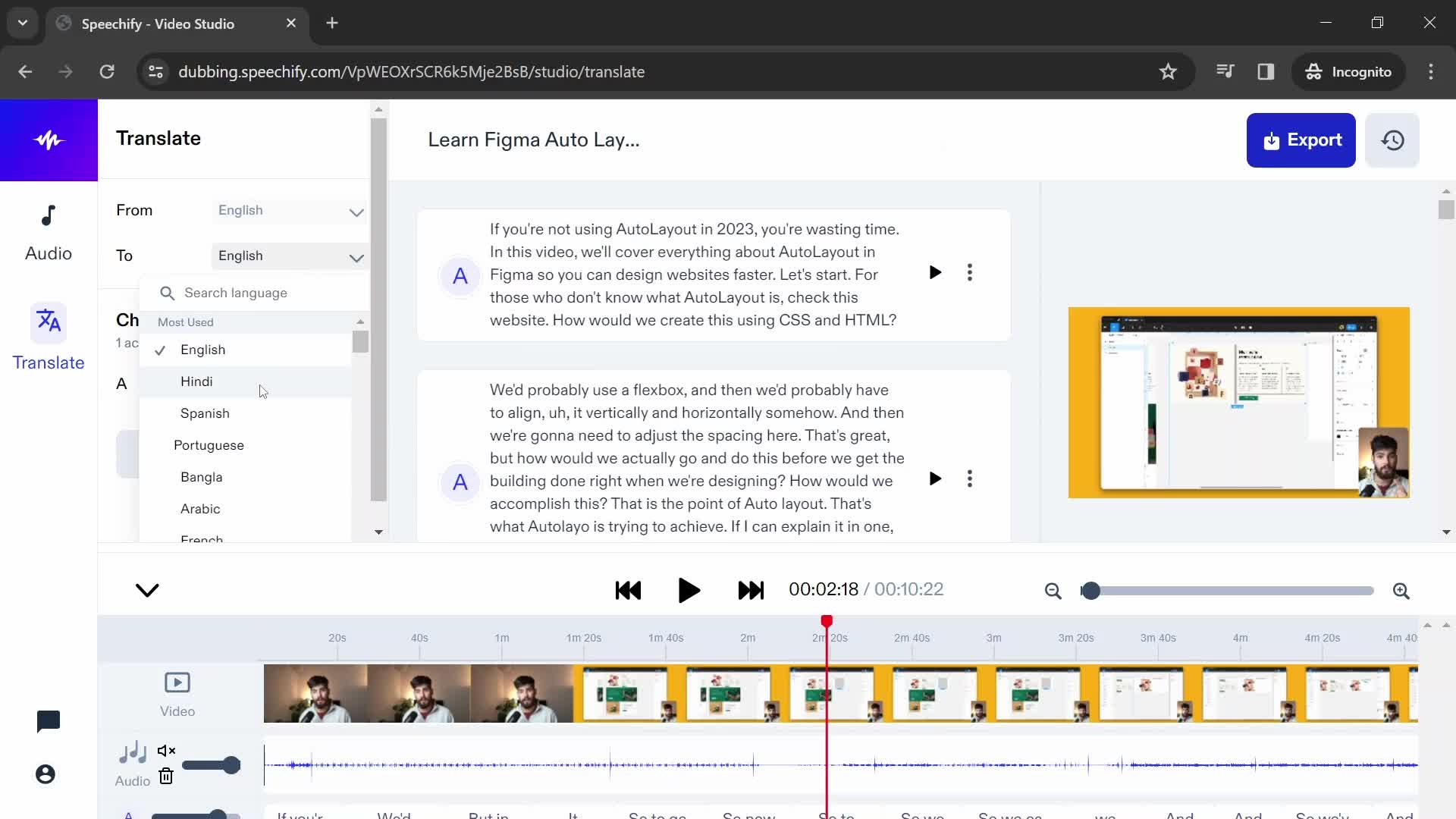
Task: Adjust the Audio track volume slider
Action: pos(212,765)
